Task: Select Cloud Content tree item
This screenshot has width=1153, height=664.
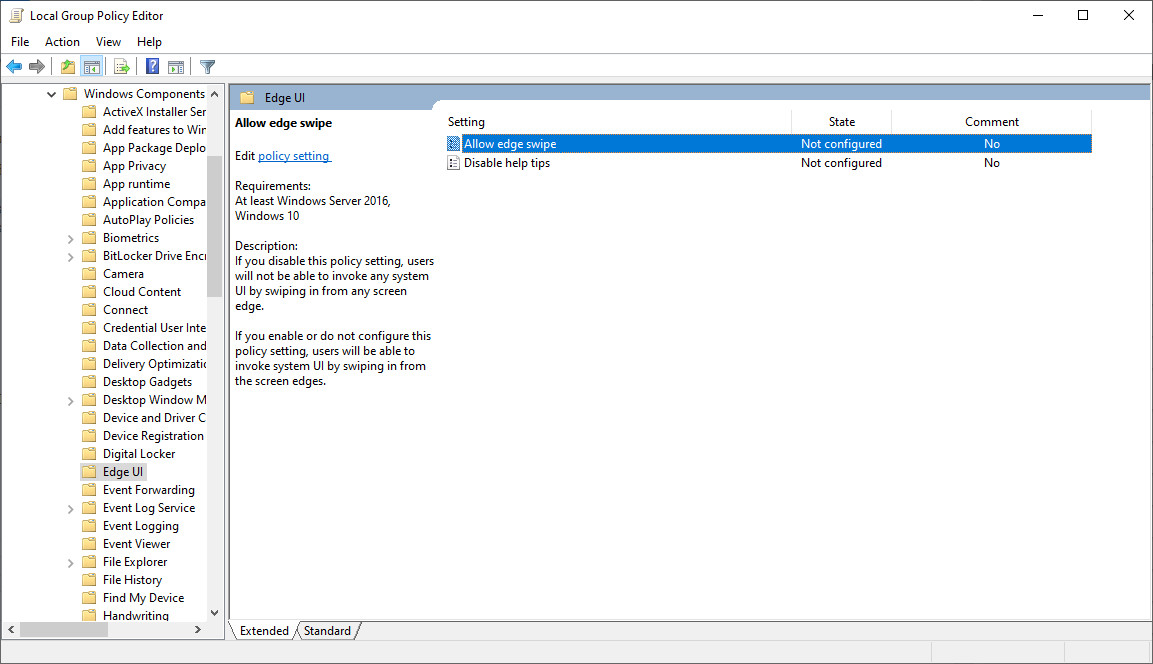Action: click(x=142, y=292)
